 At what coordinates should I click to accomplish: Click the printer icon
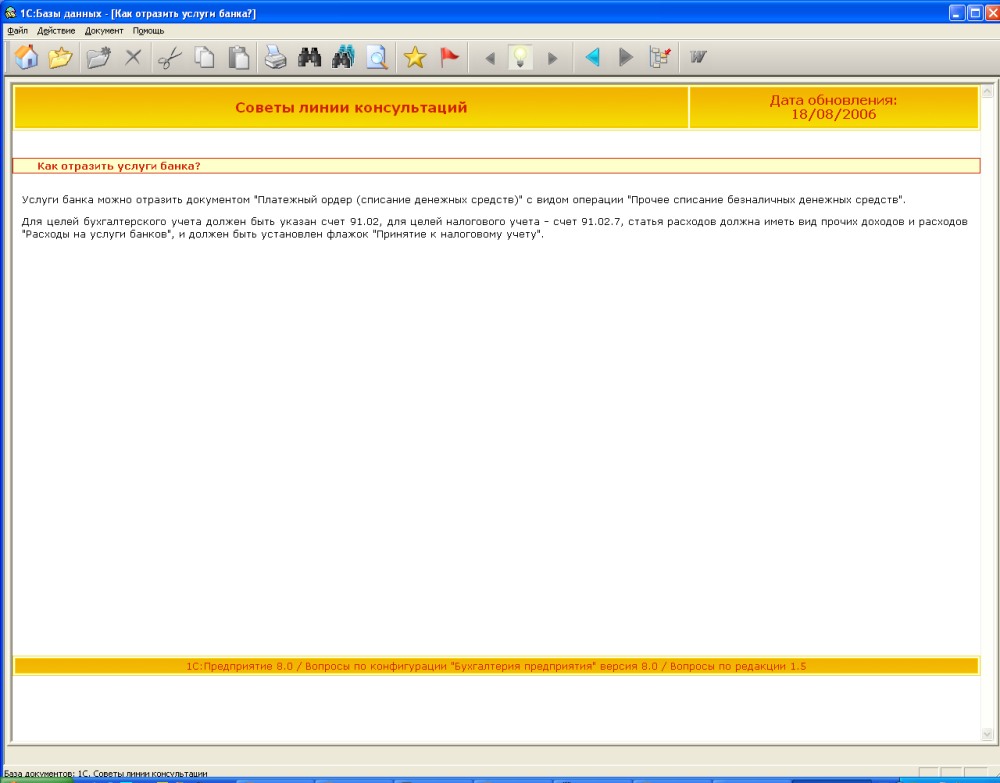[275, 58]
